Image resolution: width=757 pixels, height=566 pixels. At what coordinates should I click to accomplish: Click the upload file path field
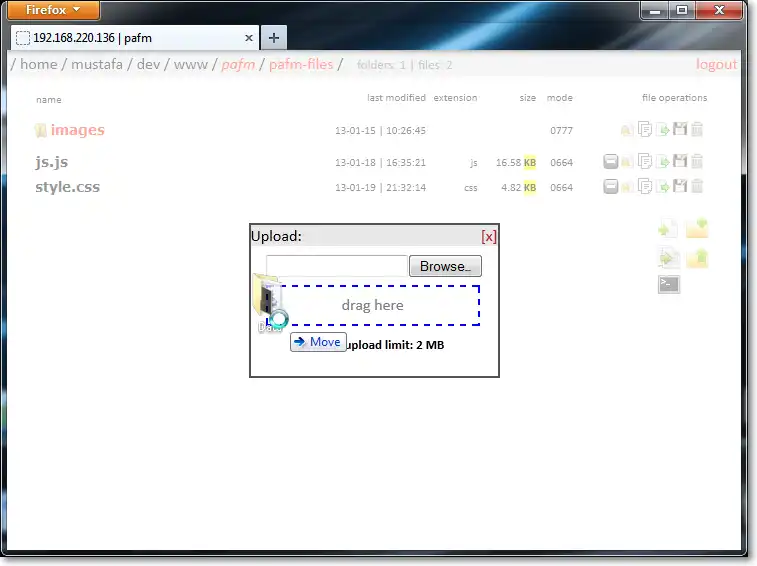(336, 266)
